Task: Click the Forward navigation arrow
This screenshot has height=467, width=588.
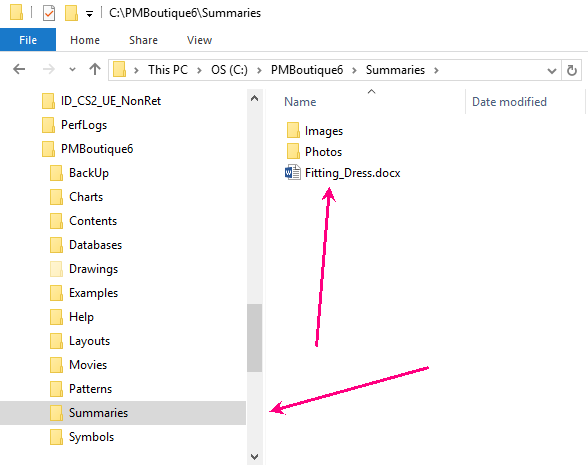Action: pos(48,69)
